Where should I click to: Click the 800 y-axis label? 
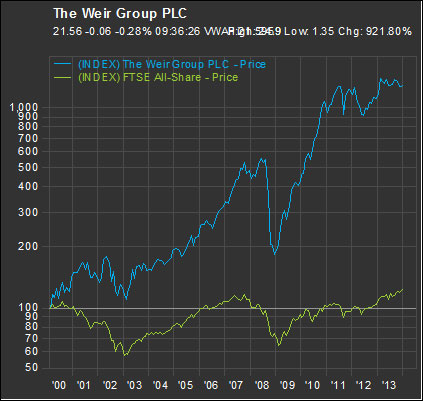tap(29, 126)
